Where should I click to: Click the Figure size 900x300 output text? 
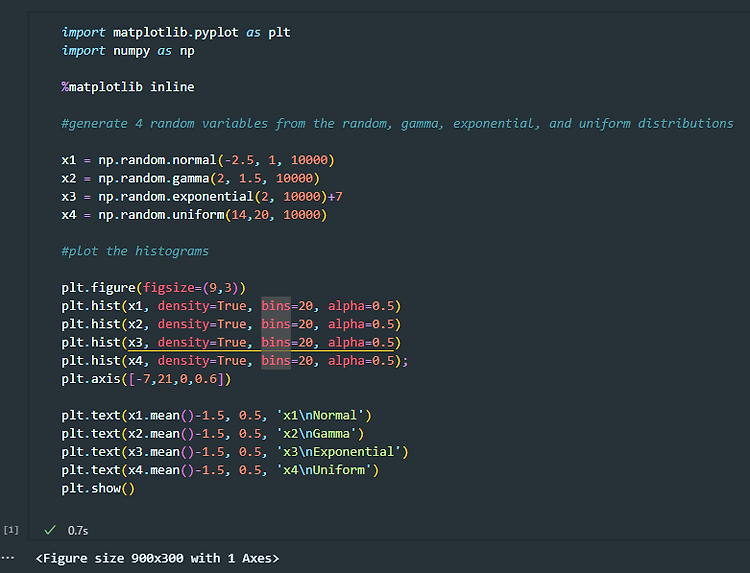[x=157, y=558]
